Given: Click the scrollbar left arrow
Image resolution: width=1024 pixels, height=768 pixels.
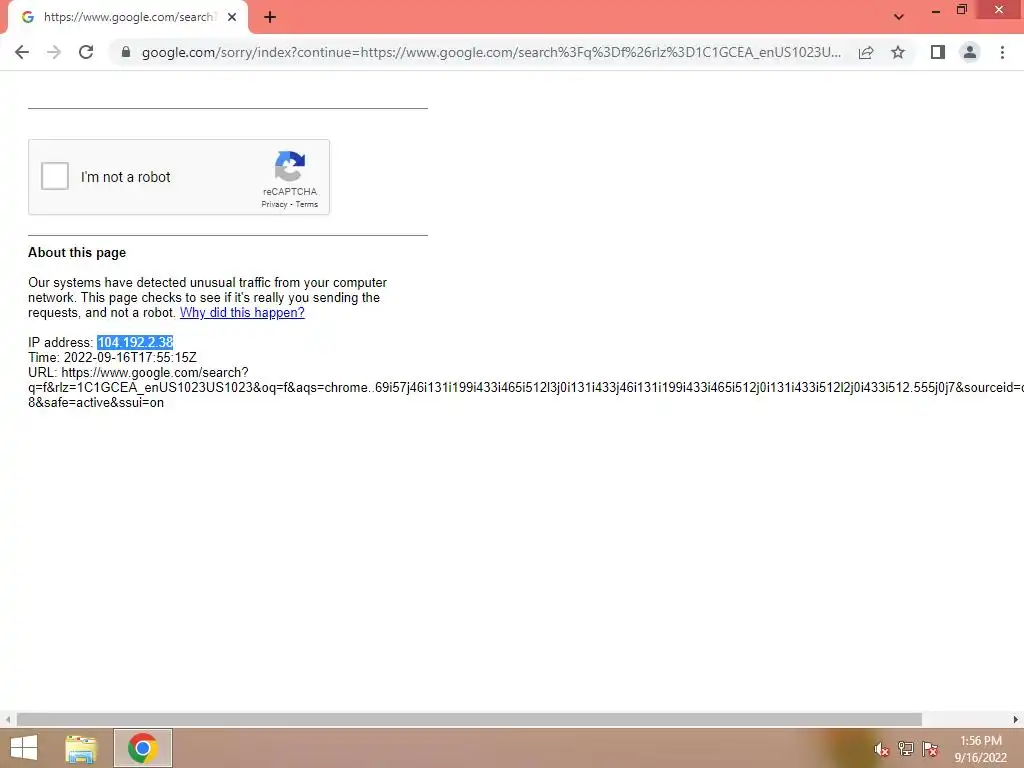Looking at the screenshot, I should [x=7, y=719].
